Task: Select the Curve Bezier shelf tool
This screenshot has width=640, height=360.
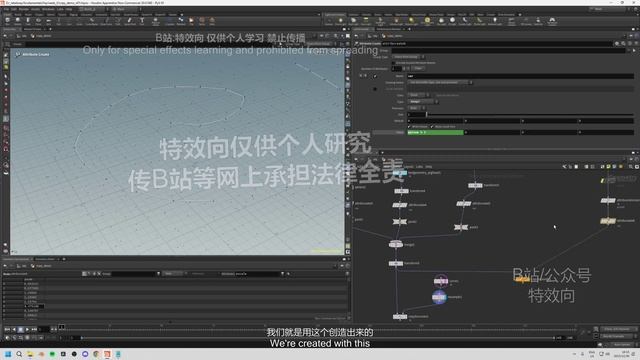Action: click(x=92, y=21)
